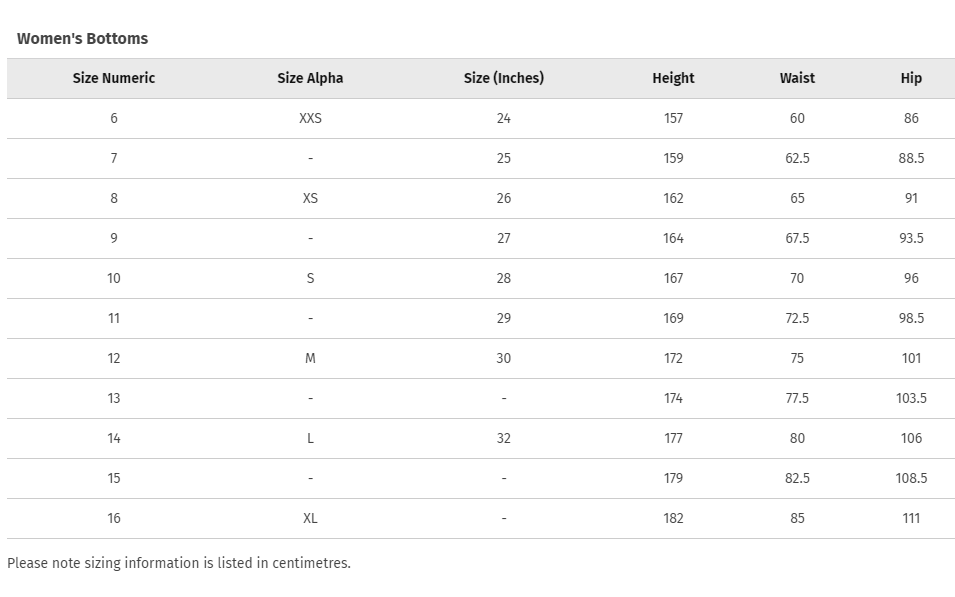The width and height of the screenshot is (955, 597).
Task: Click the waist value 82.5
Action: pos(797,478)
